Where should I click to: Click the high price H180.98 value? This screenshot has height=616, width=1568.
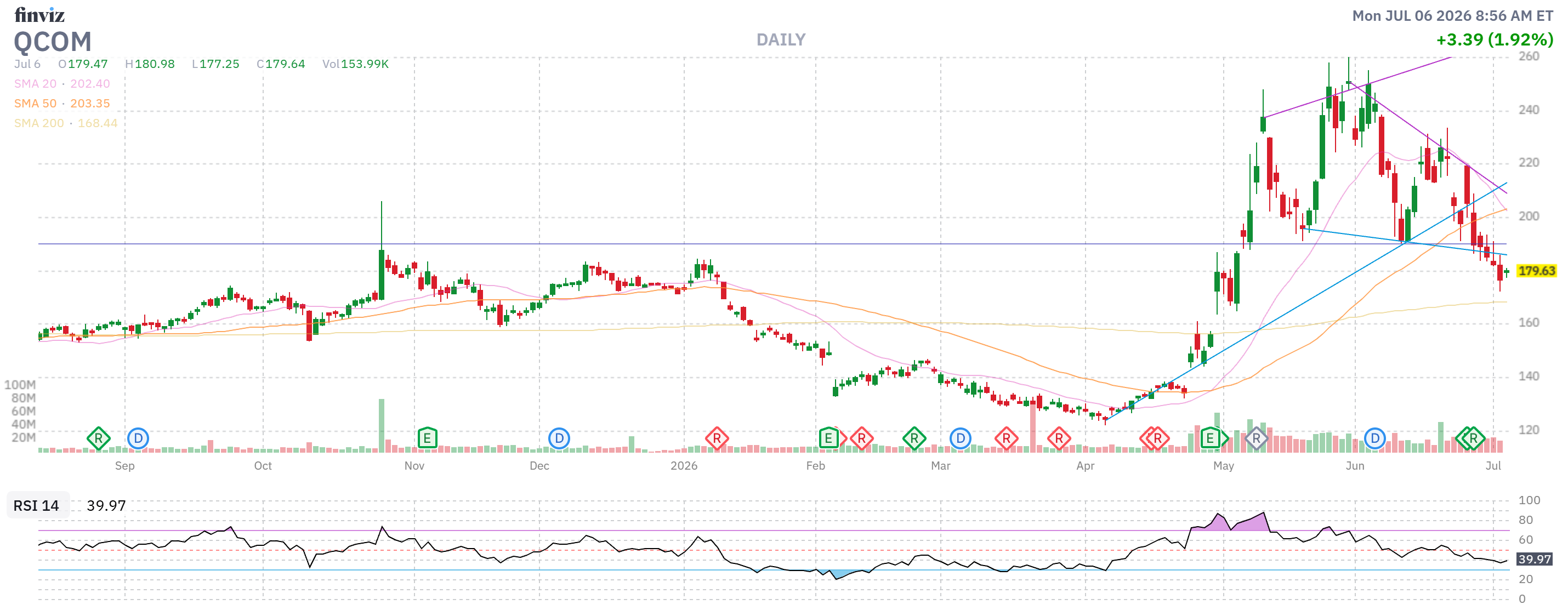pyautogui.click(x=150, y=64)
